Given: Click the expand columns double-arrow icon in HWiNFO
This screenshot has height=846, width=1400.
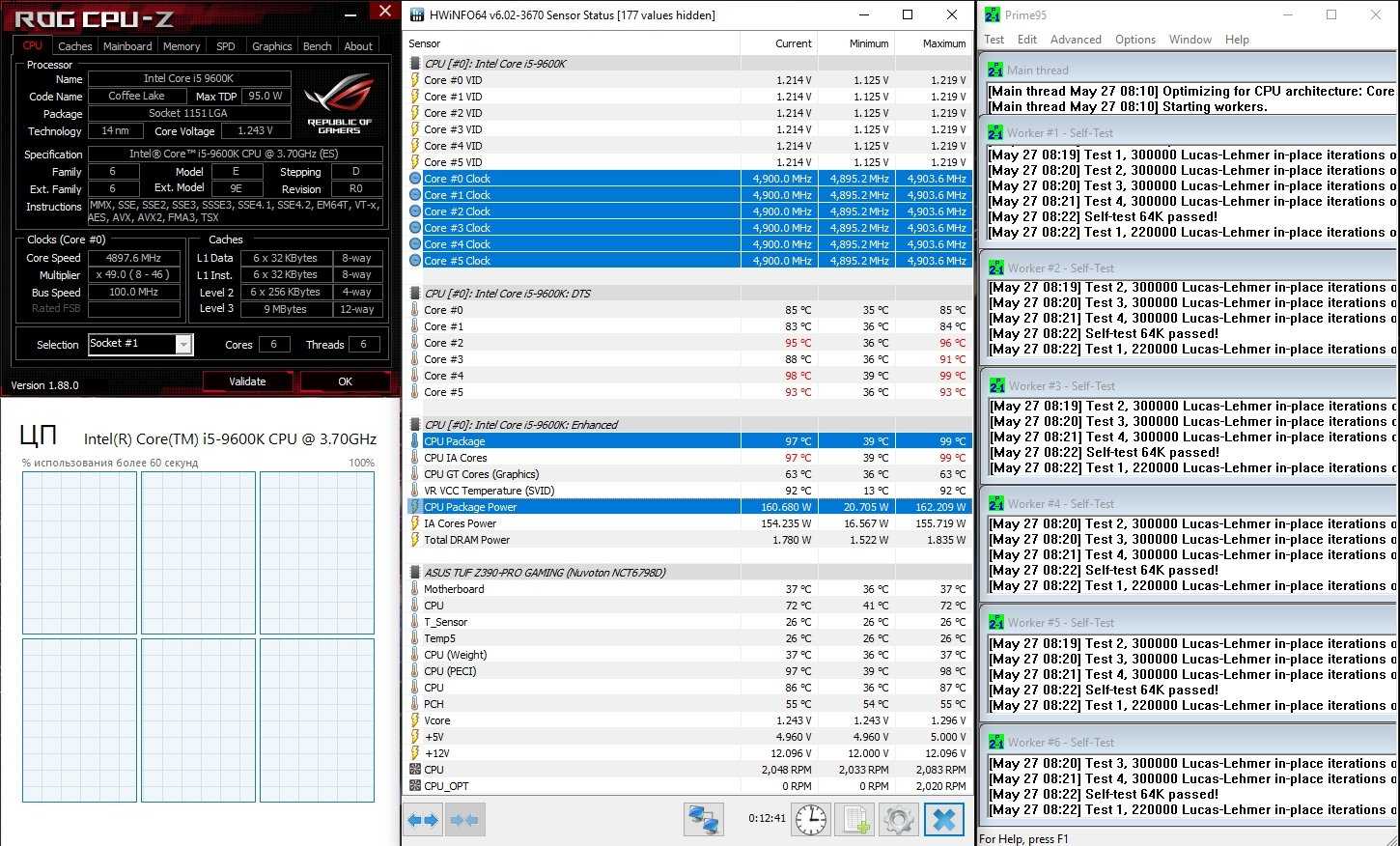Looking at the screenshot, I should [x=422, y=820].
